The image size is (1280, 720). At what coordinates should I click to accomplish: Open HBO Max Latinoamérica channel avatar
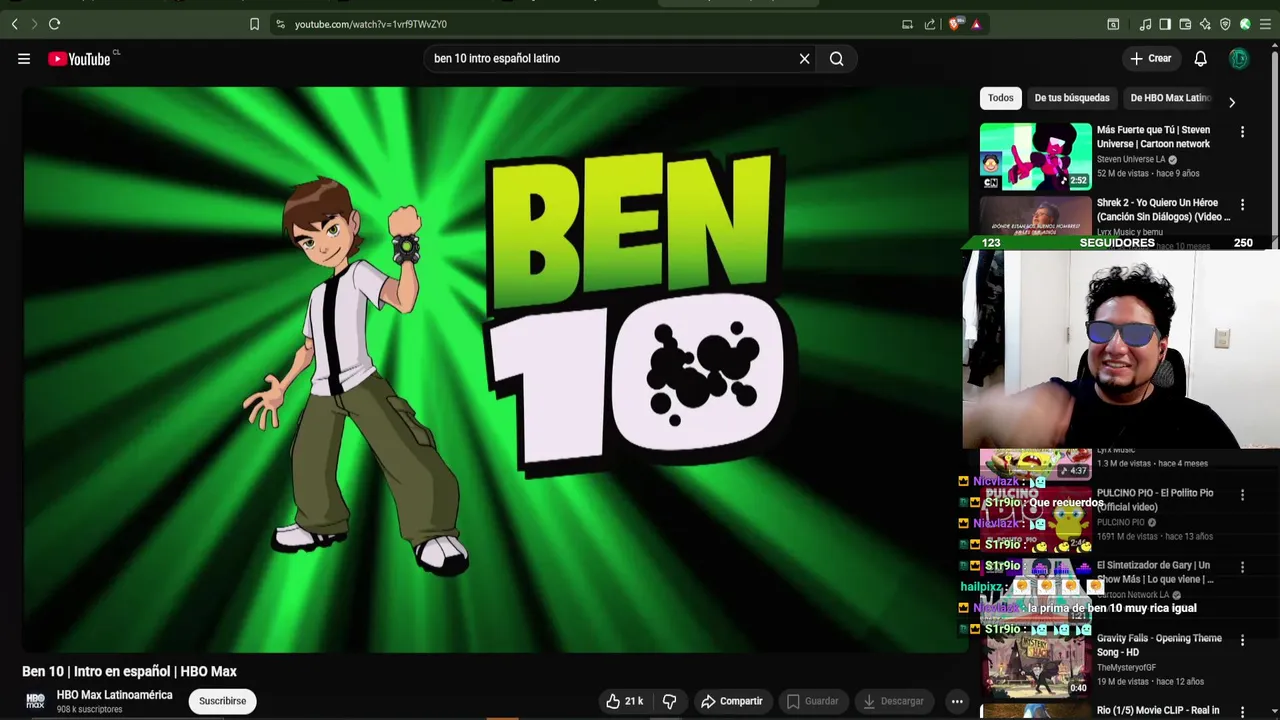[35, 701]
